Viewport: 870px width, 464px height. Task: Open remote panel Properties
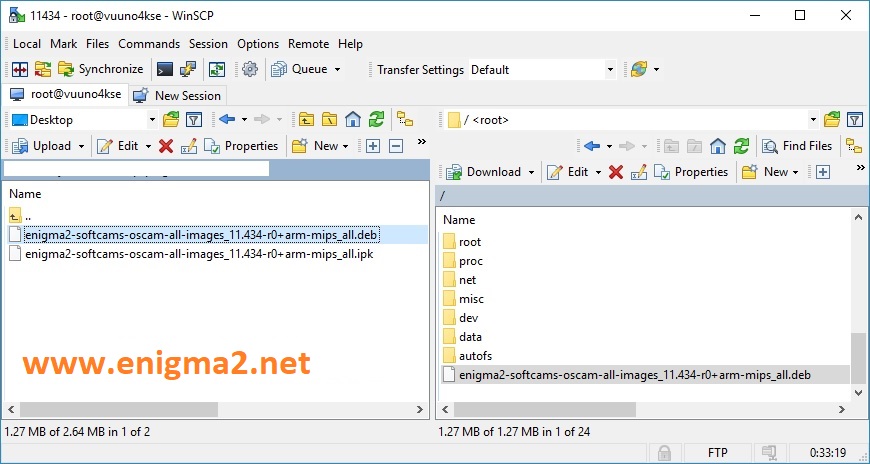(691, 172)
